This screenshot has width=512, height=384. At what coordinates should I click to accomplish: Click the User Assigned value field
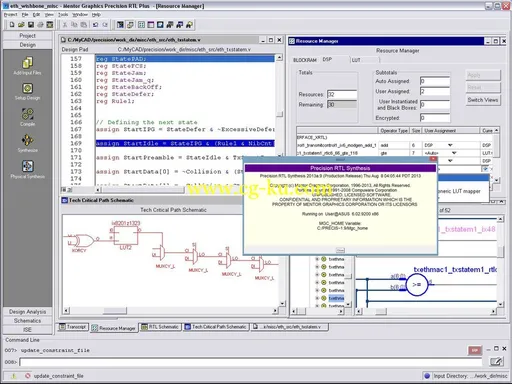[x=435, y=91]
